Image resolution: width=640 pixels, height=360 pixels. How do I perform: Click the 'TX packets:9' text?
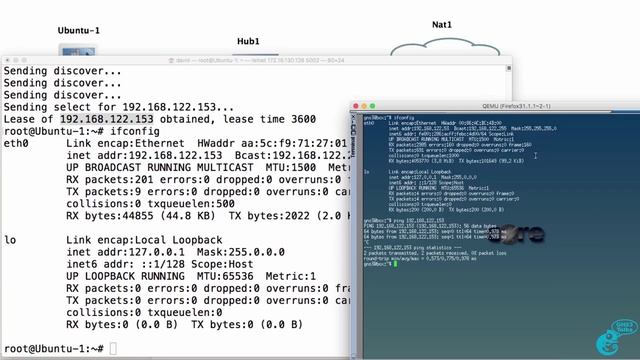click(x=104, y=192)
